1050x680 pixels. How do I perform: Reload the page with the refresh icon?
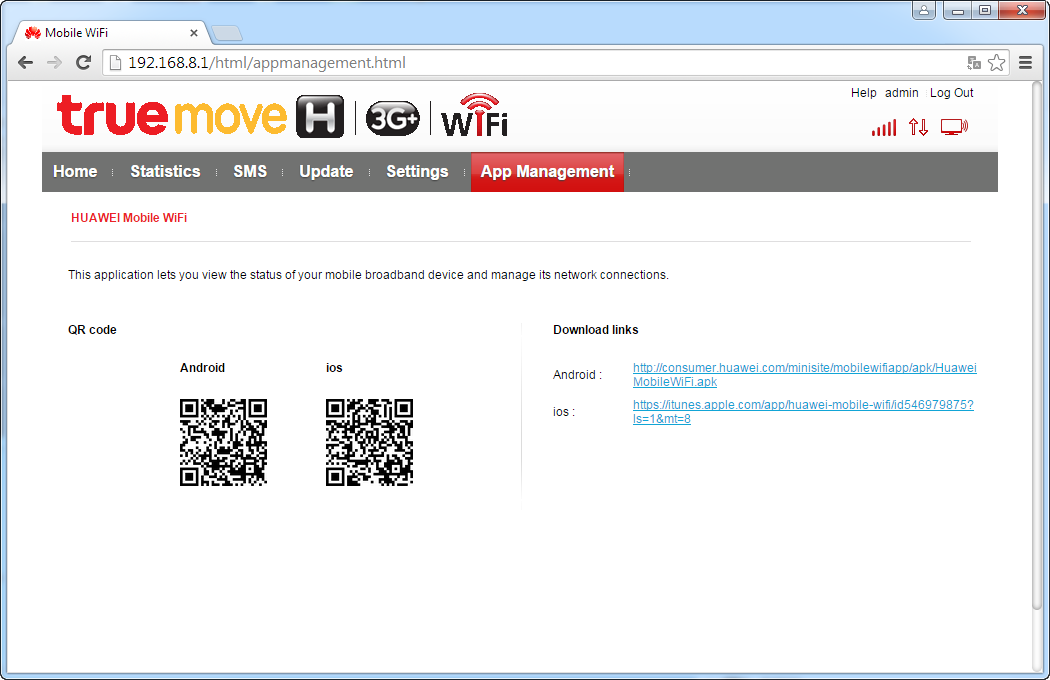coord(83,62)
